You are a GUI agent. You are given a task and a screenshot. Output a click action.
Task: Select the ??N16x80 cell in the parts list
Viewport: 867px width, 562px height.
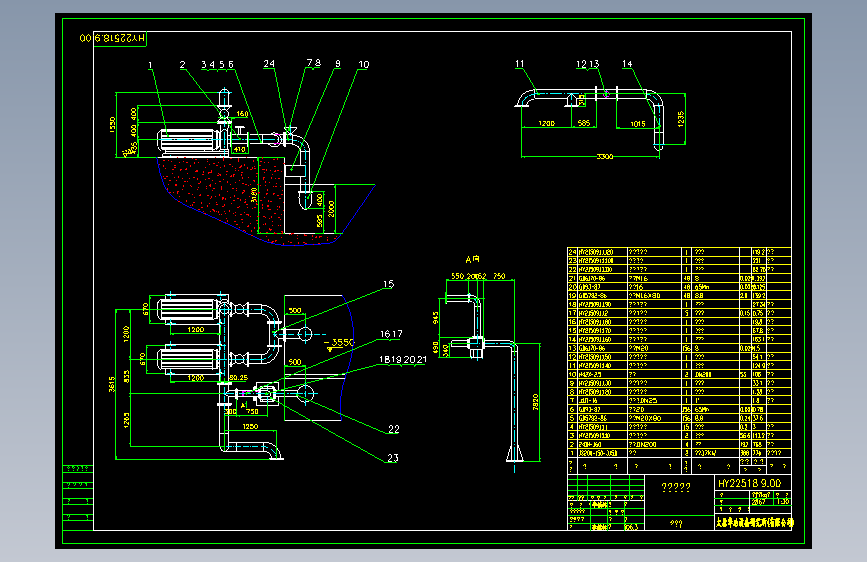[x=645, y=296]
